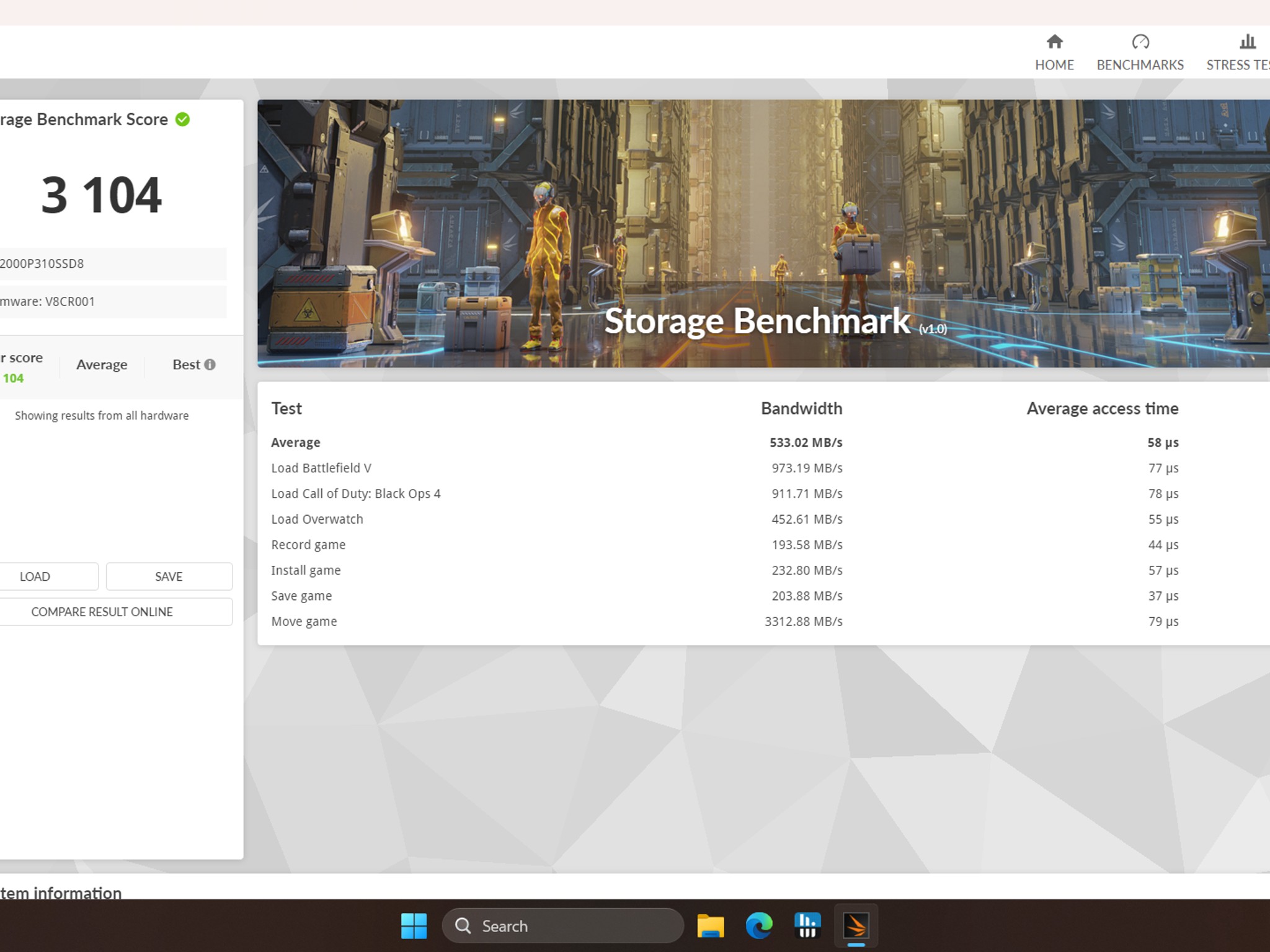Open Stress Tests via the bar chart icon
The width and height of the screenshot is (1270, 952).
point(1246,42)
